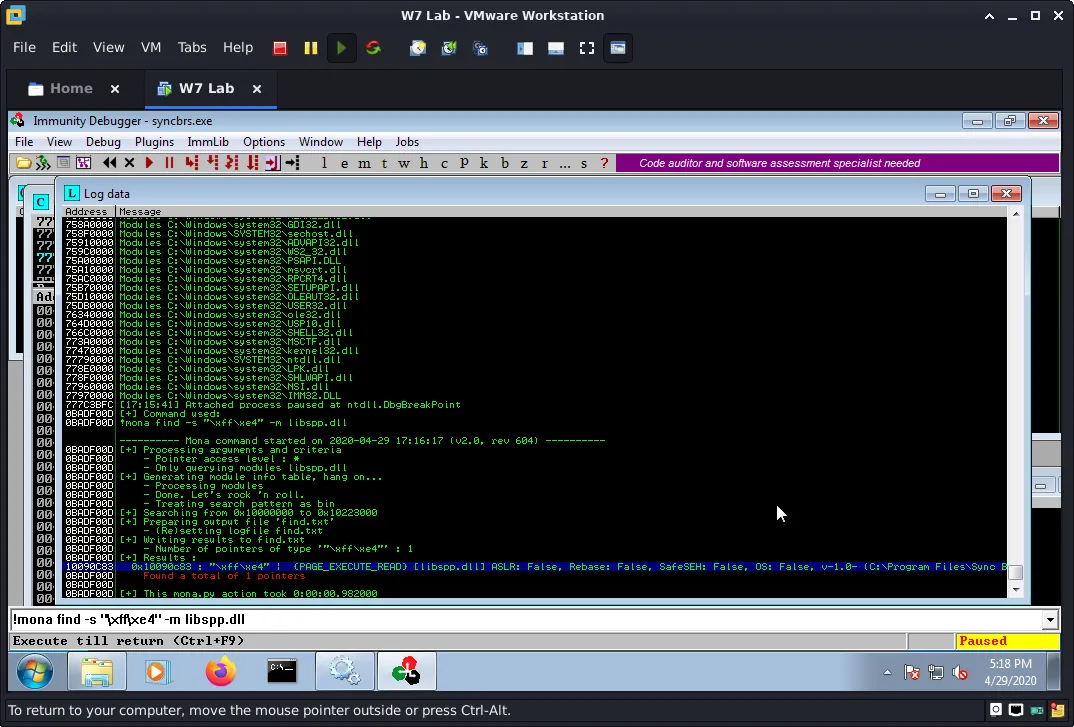Open command prompt from taskbar
This screenshot has height=727, width=1074.
[x=282, y=671]
